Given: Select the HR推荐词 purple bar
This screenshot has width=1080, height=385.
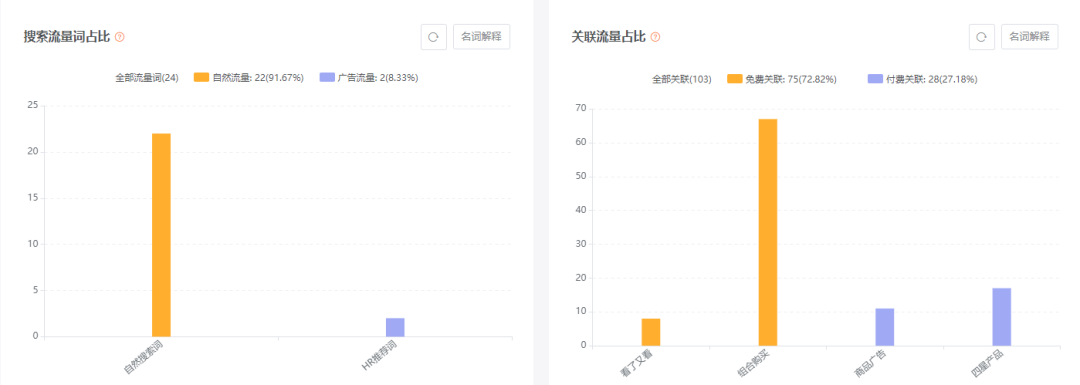Looking at the screenshot, I should tap(395, 327).
